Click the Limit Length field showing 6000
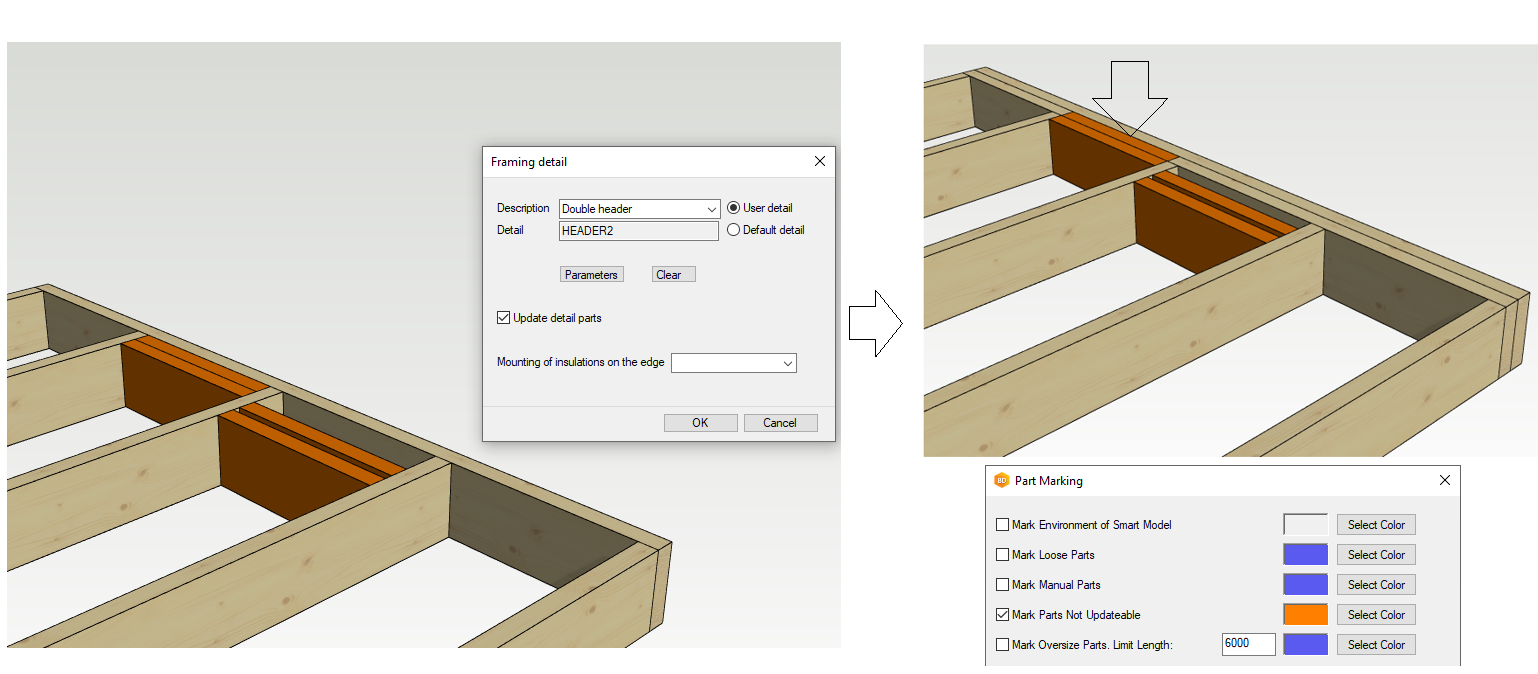1538x674 pixels. [1247, 645]
